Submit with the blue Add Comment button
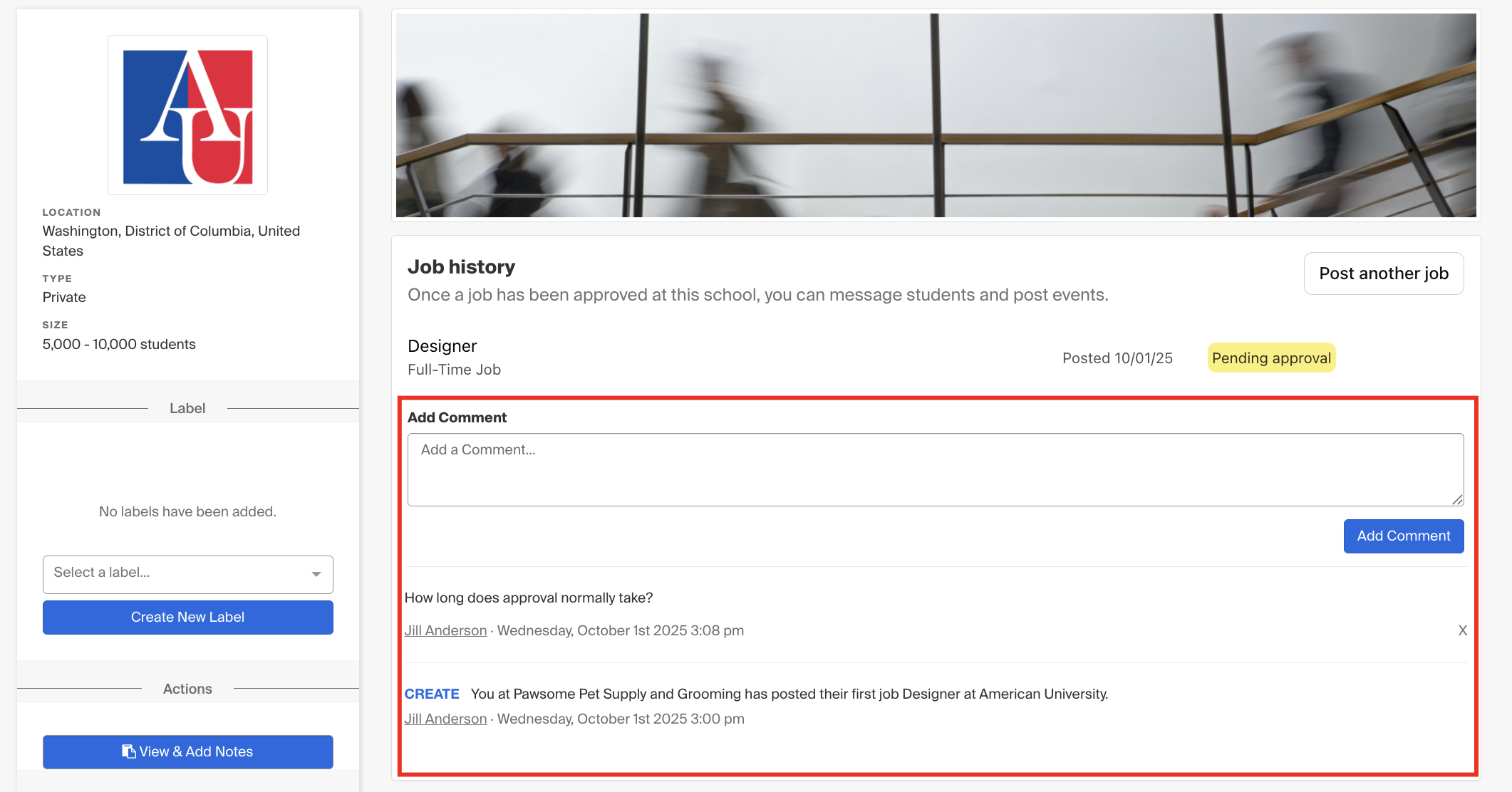Screen dimensions: 1512x792 pos(1403,536)
